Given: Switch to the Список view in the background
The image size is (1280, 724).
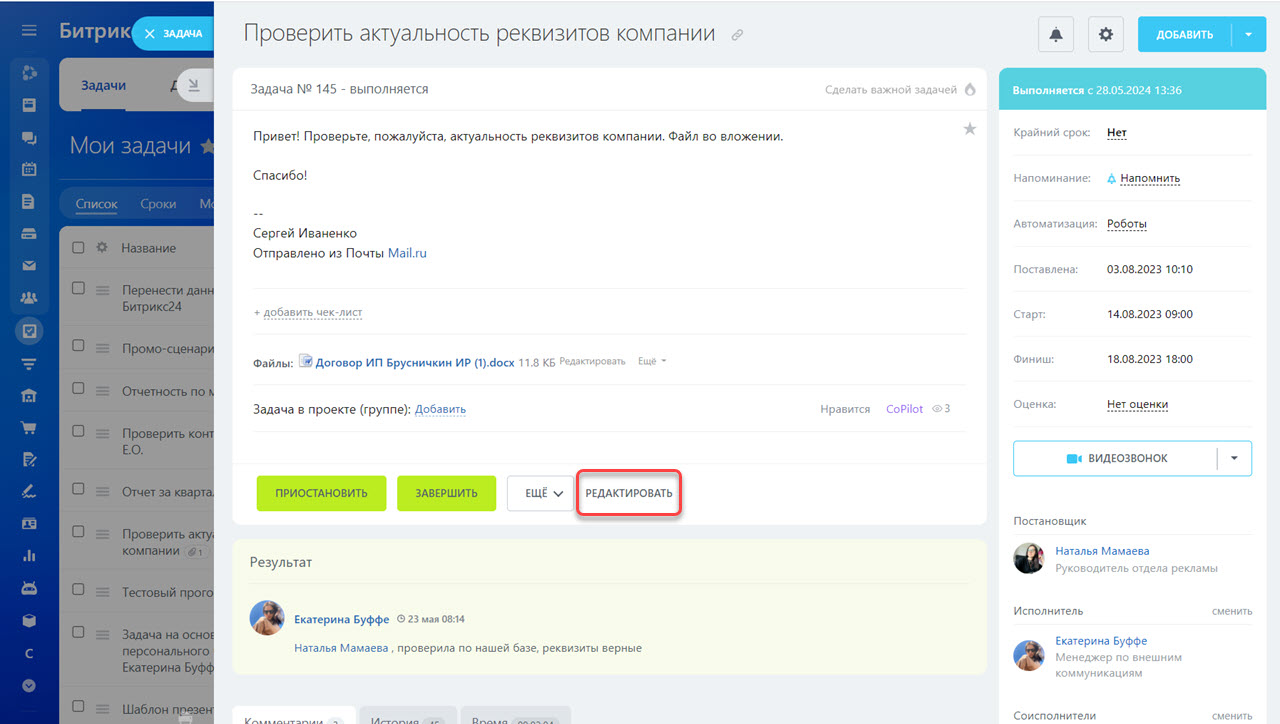Looking at the screenshot, I should [x=97, y=203].
